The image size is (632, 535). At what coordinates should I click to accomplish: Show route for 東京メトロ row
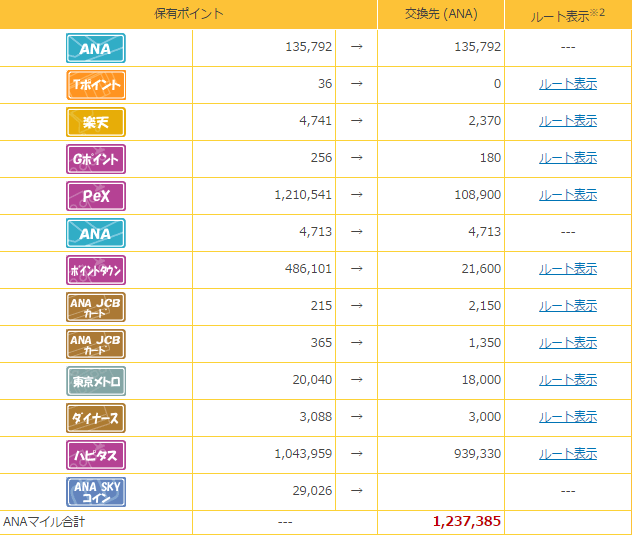coord(568,380)
